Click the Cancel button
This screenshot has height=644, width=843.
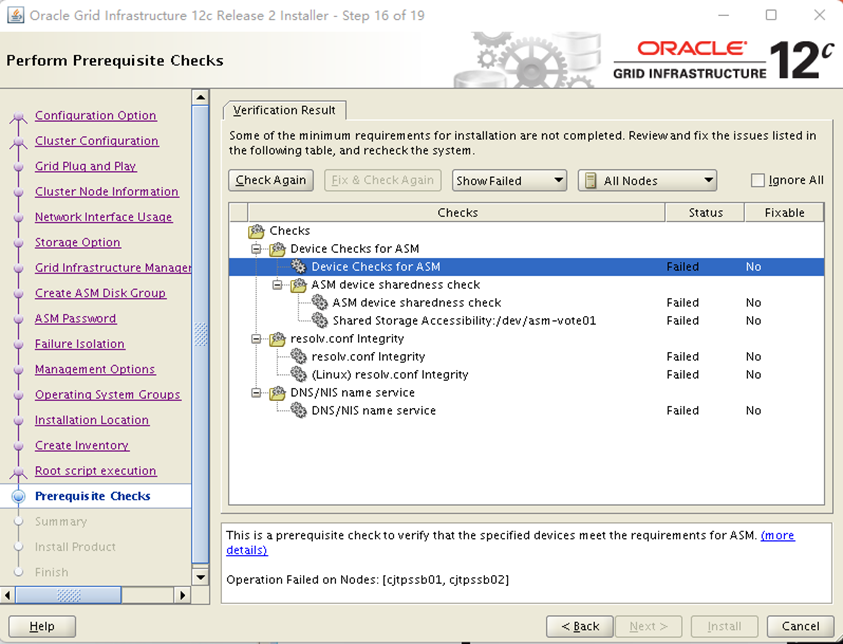click(x=800, y=626)
